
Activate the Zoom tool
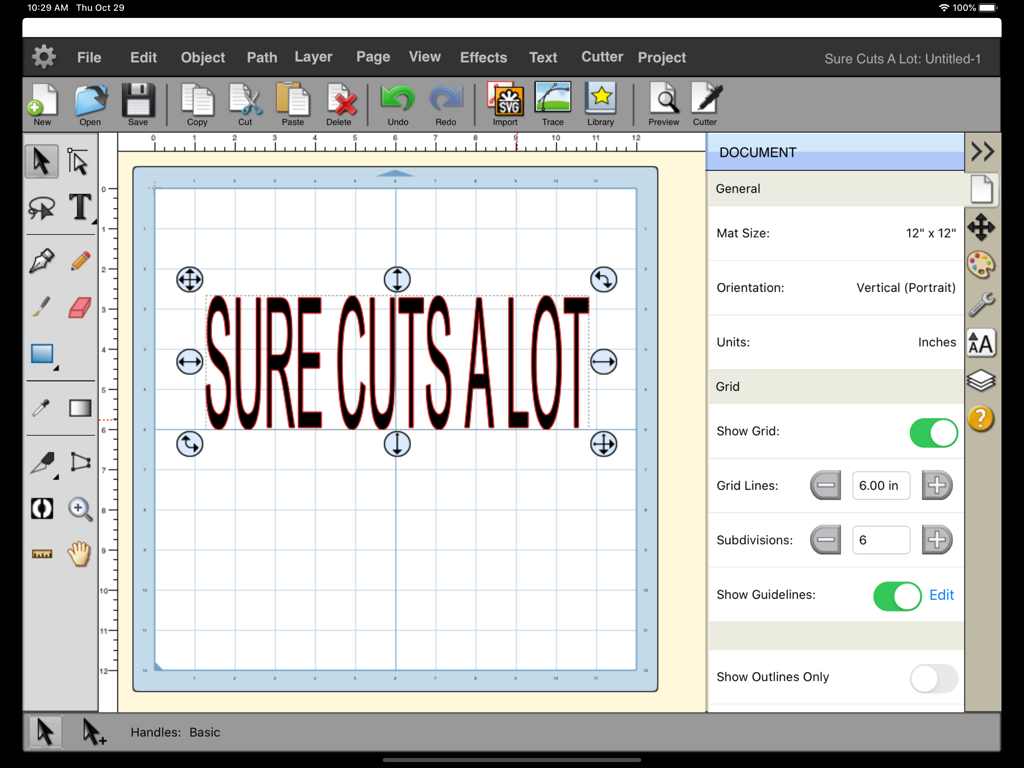click(x=81, y=509)
